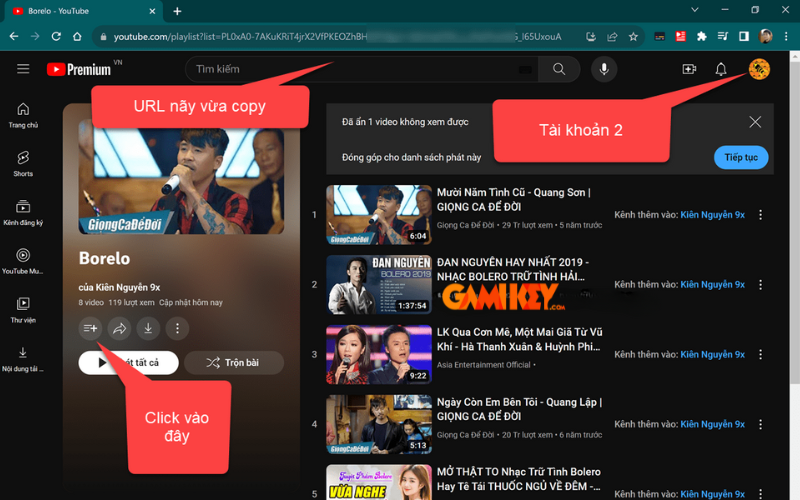Open media control icon in Chrome toolbar
The image size is (800, 500).
point(722,37)
